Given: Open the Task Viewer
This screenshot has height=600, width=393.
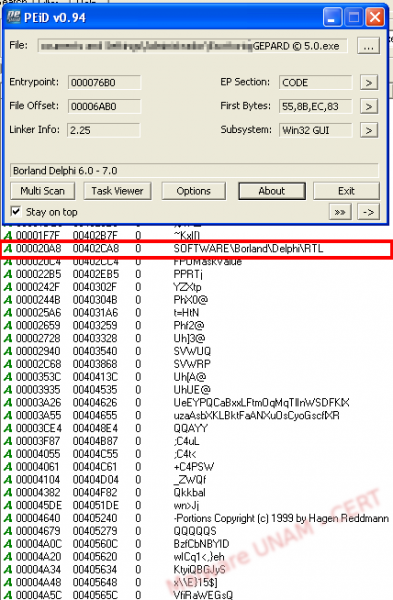Looking at the screenshot, I should (117, 191).
